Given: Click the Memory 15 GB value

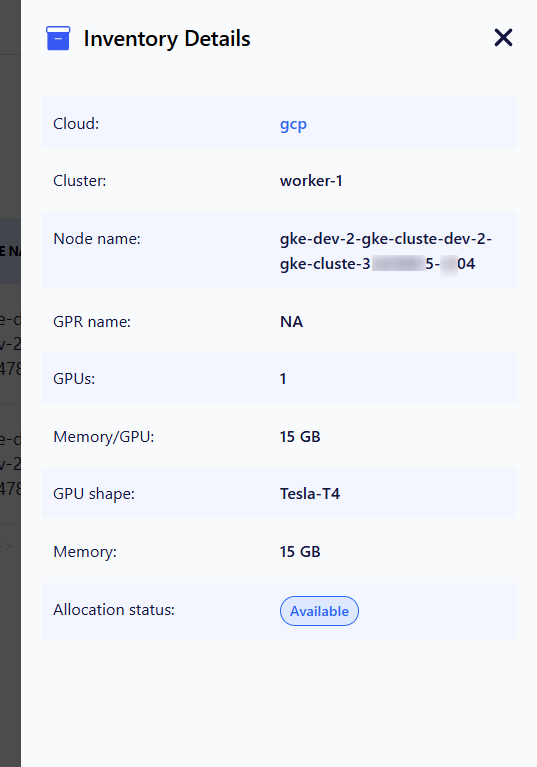Looking at the screenshot, I should coord(300,552).
